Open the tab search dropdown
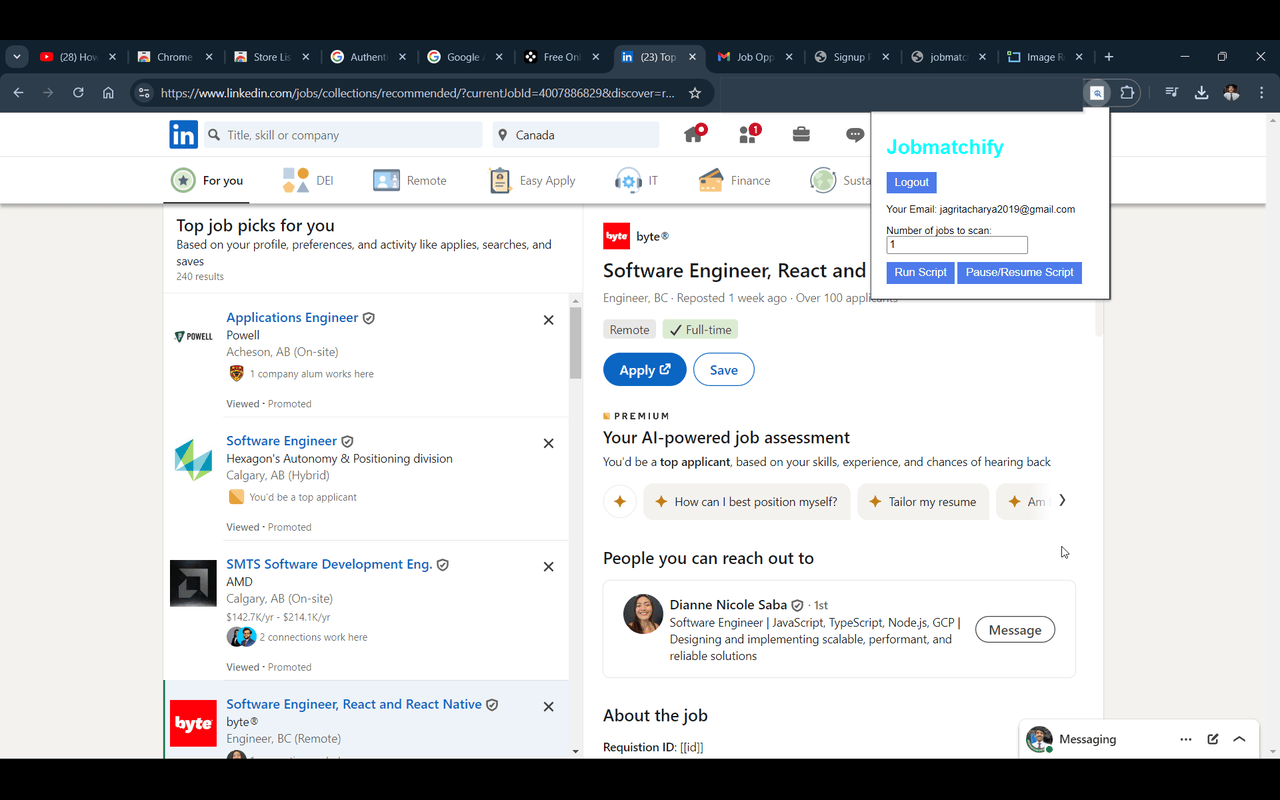The width and height of the screenshot is (1280, 800). 17,57
